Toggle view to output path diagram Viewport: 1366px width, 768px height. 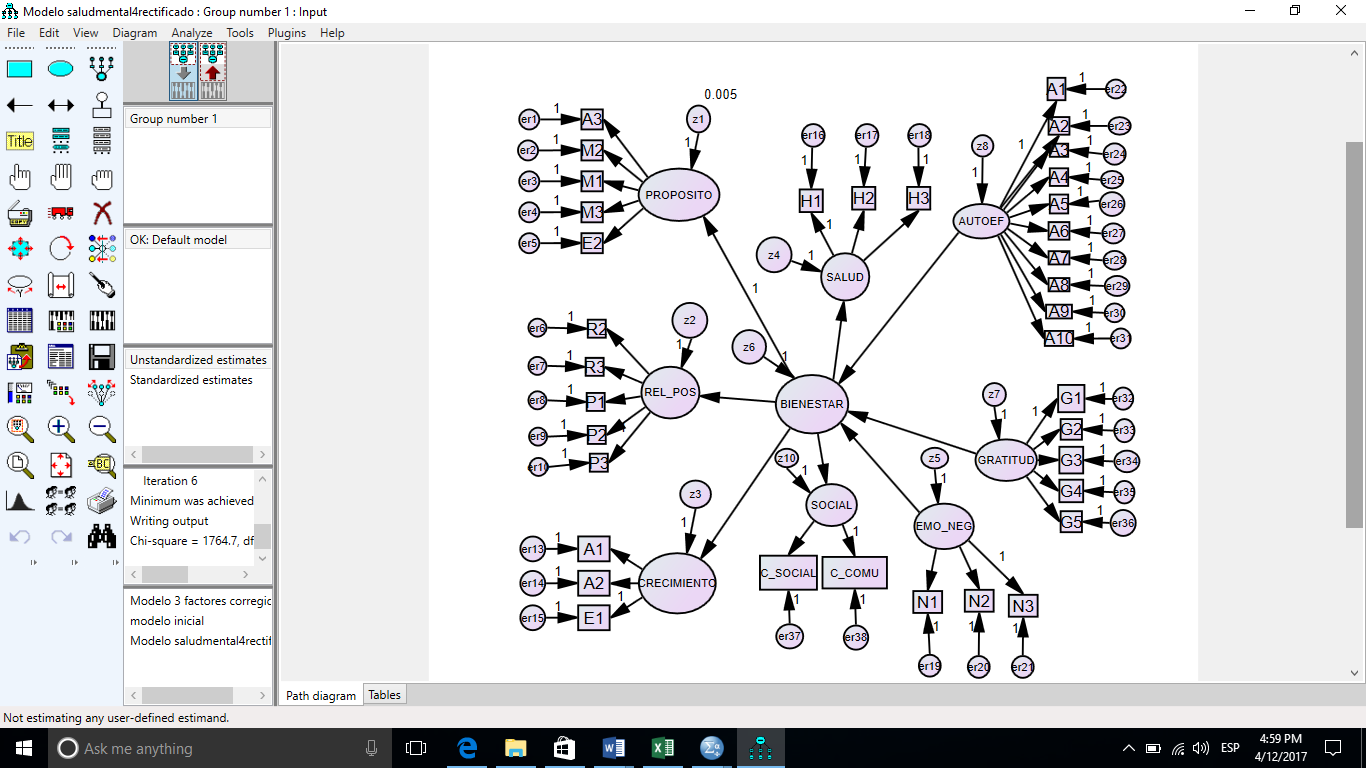coord(213,71)
